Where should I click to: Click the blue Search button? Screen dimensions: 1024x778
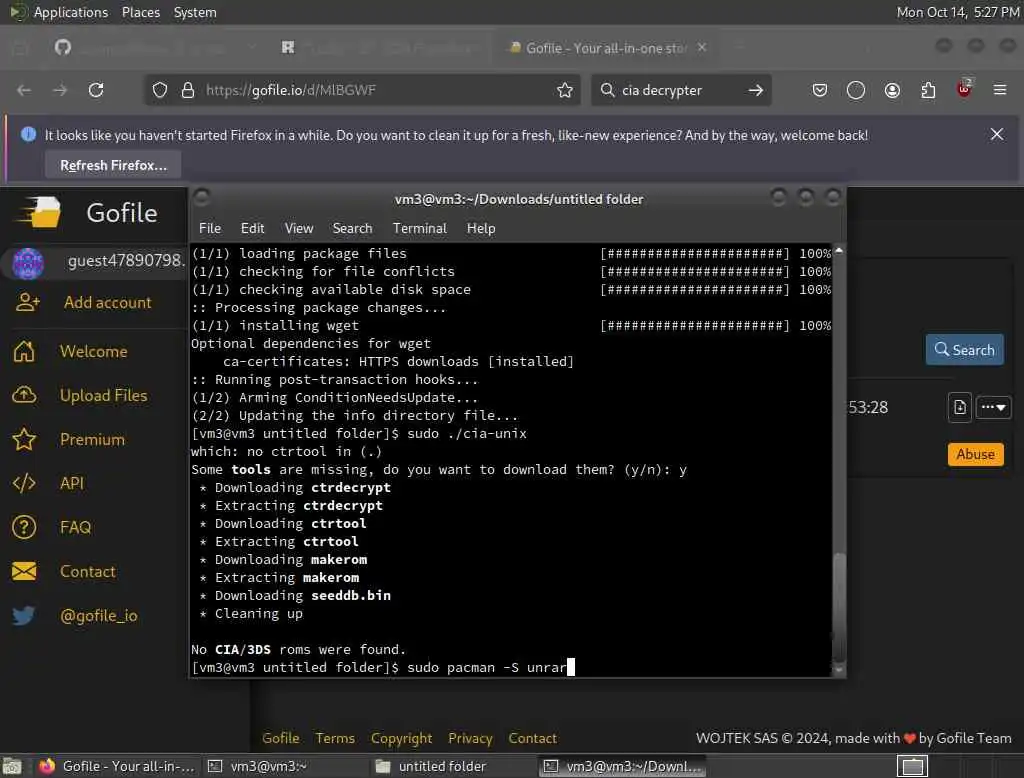tap(965, 349)
